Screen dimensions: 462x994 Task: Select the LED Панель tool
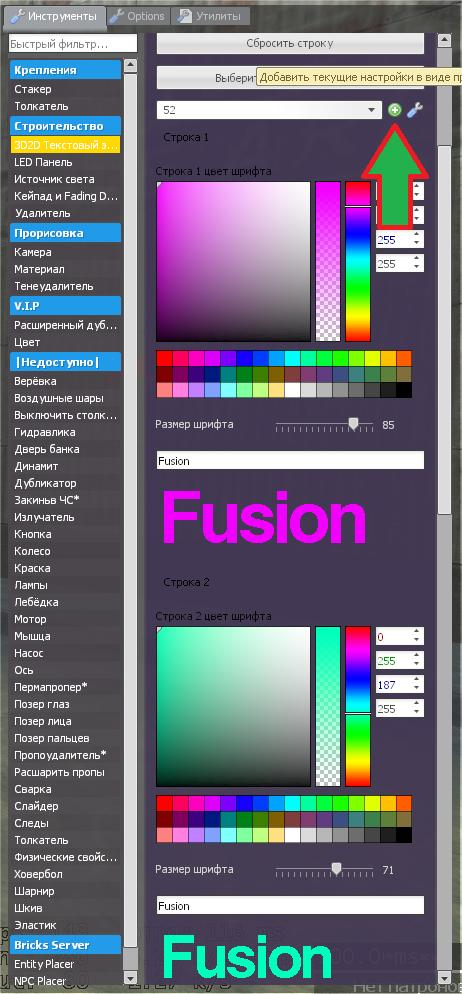43,162
